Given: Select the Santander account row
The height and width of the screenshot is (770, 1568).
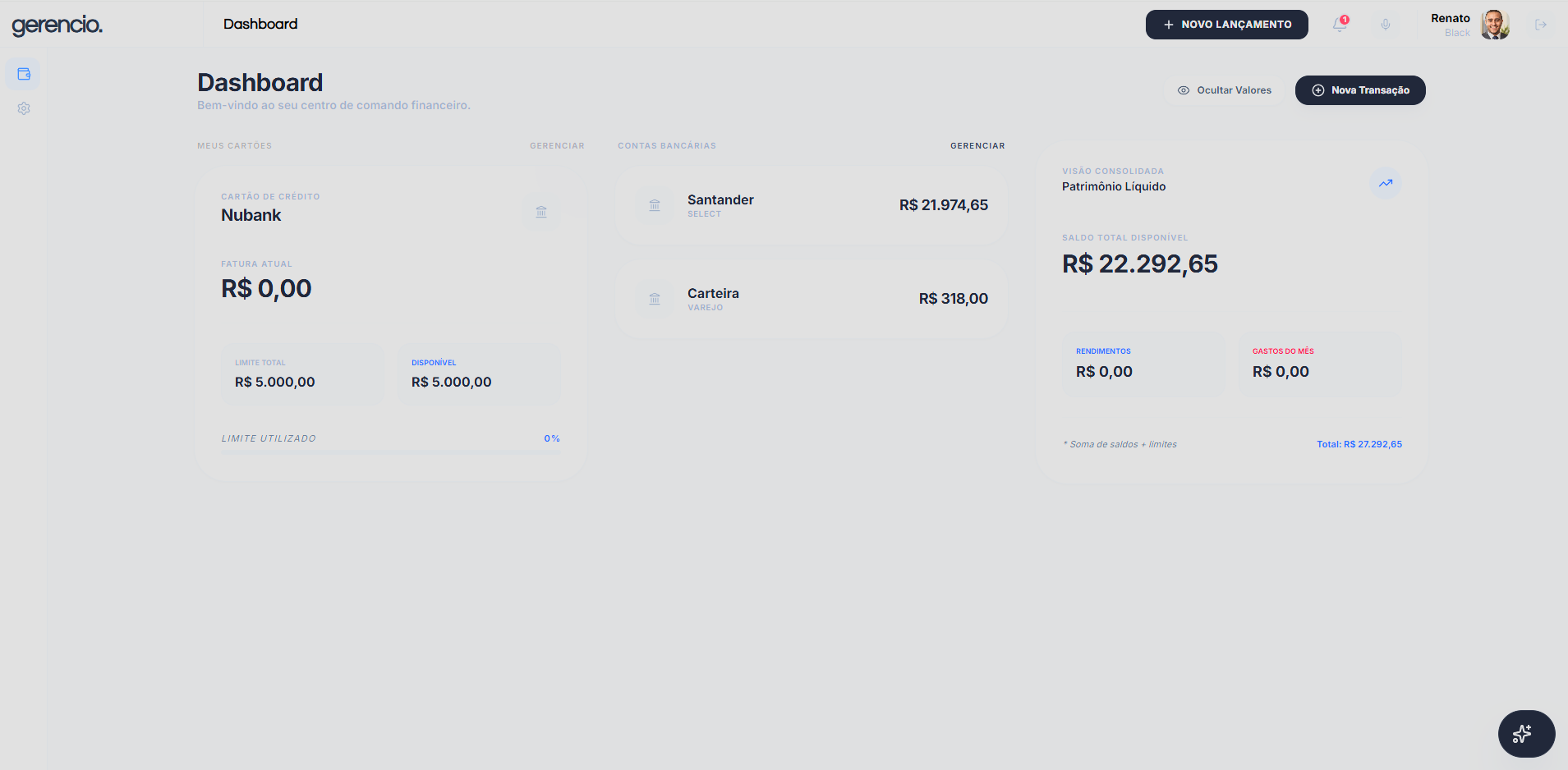Looking at the screenshot, I should (812, 205).
